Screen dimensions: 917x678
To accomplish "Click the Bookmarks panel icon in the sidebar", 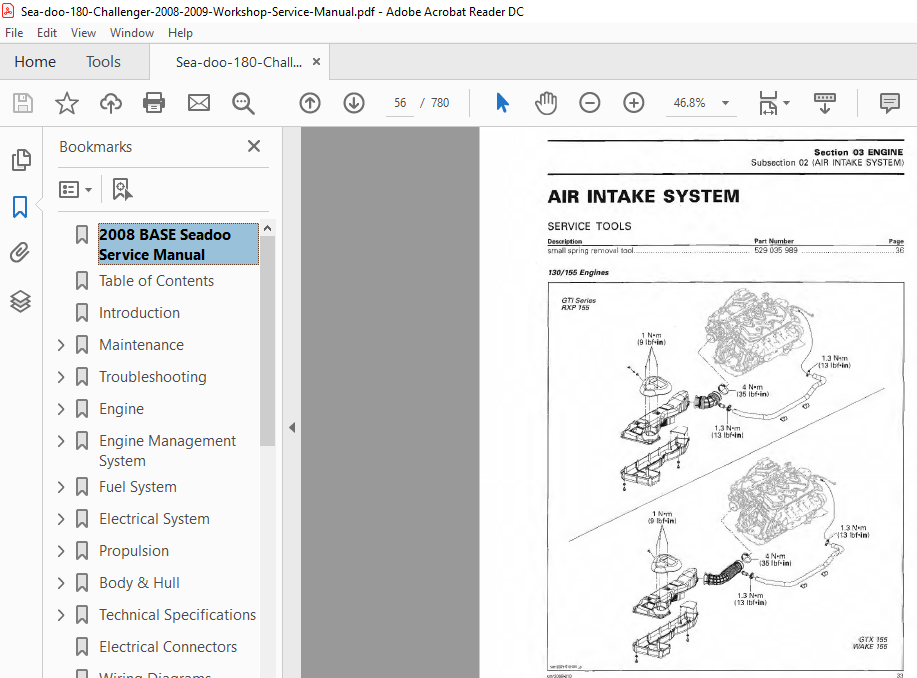I will point(20,207).
